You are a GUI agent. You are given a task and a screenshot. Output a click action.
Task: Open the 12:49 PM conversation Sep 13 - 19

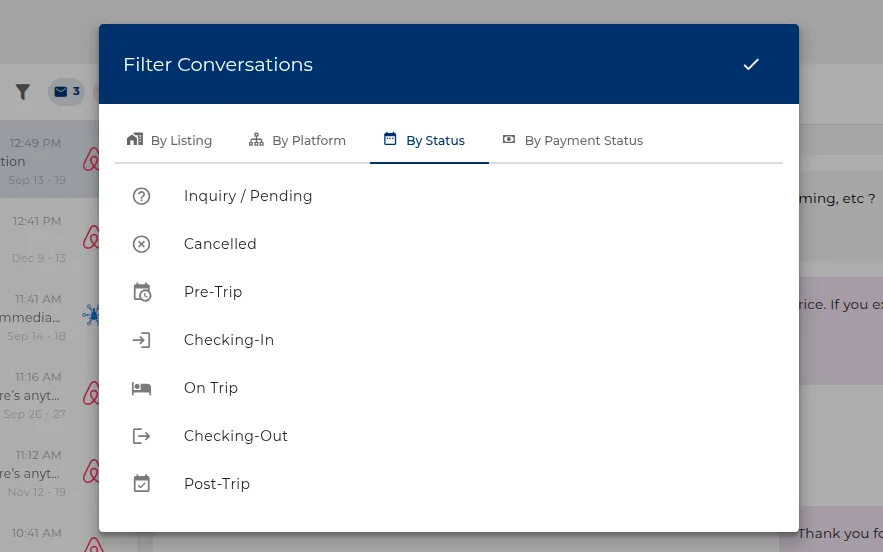tap(50, 161)
